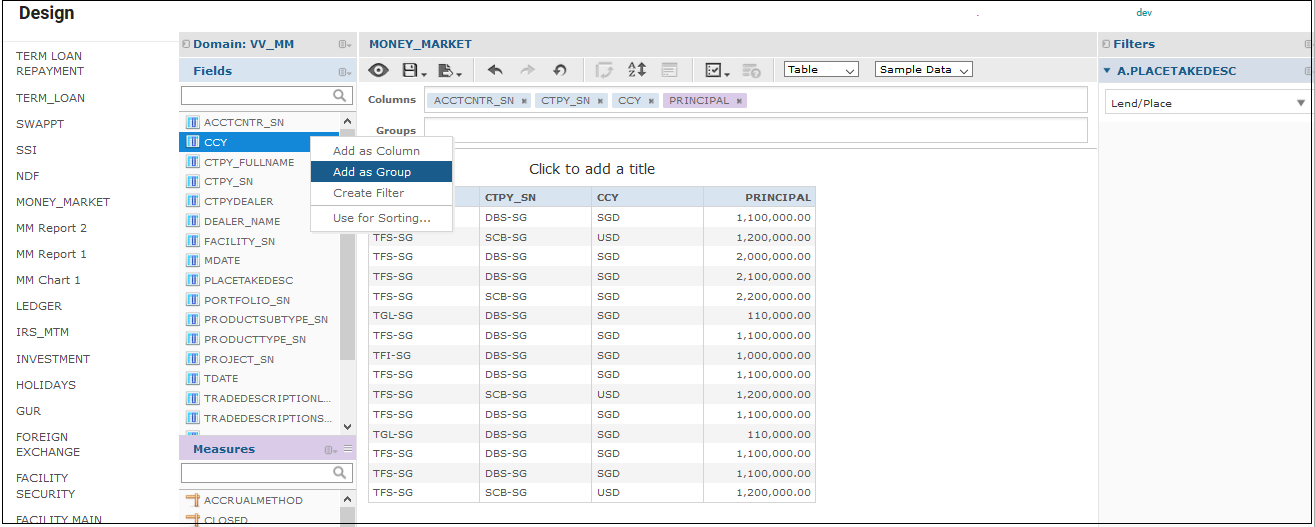1315x527 pixels.
Task: Open the Save floppy disk menu
Action: pos(410,70)
